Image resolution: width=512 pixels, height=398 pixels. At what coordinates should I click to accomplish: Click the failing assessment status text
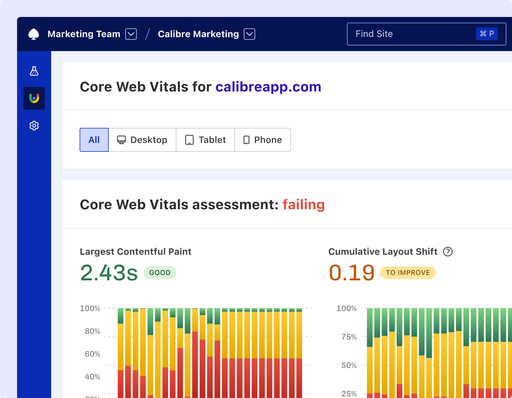tap(304, 204)
